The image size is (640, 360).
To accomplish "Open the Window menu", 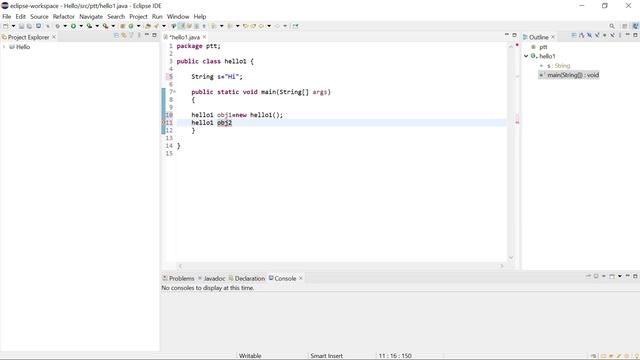I will coord(178,17).
